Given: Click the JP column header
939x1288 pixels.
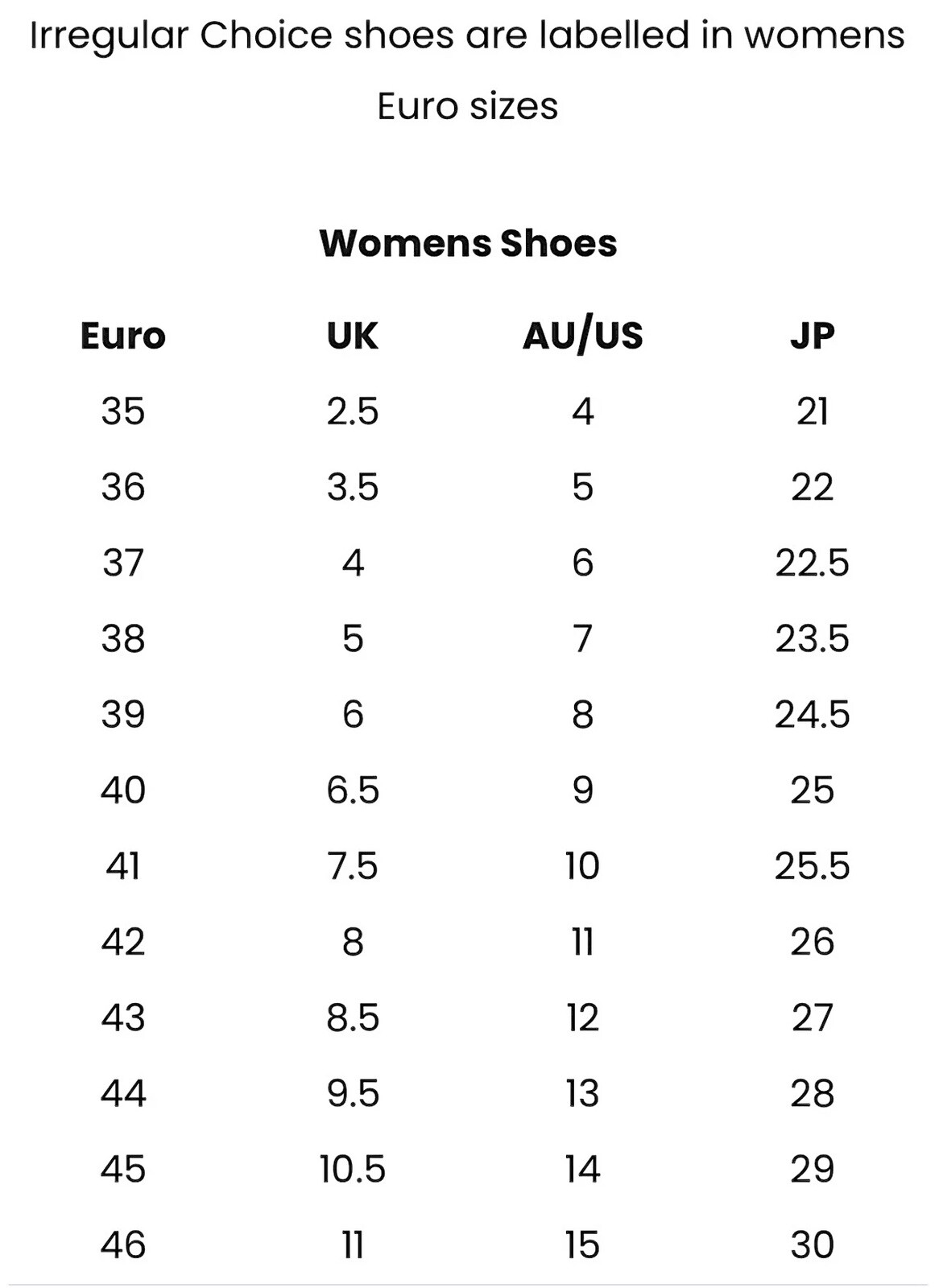Looking at the screenshot, I should (812, 336).
